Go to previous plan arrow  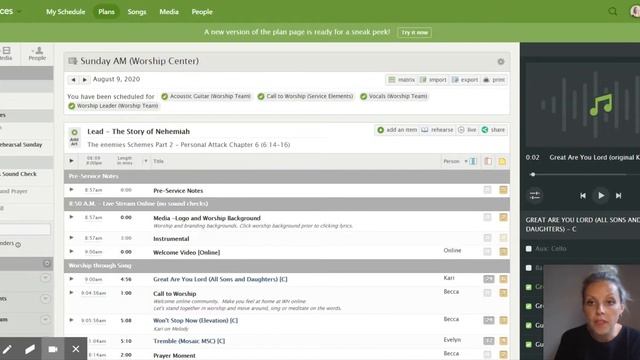73,80
